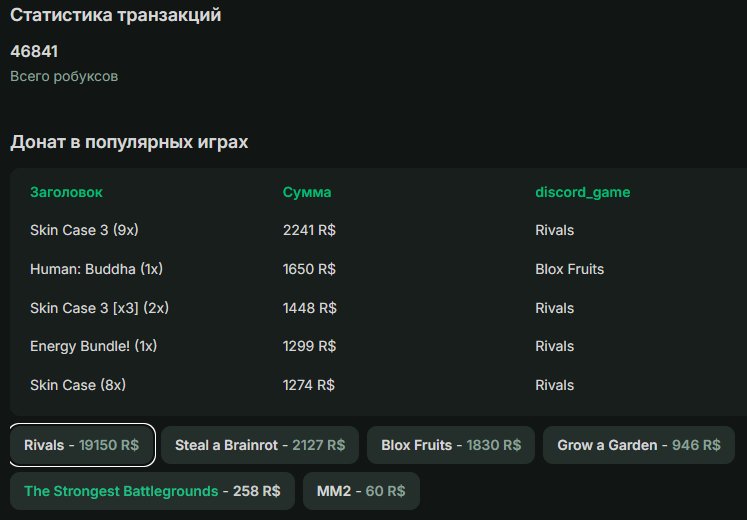Click the Human: Buddha (1x) row title
747x520 pixels.
[96, 270]
